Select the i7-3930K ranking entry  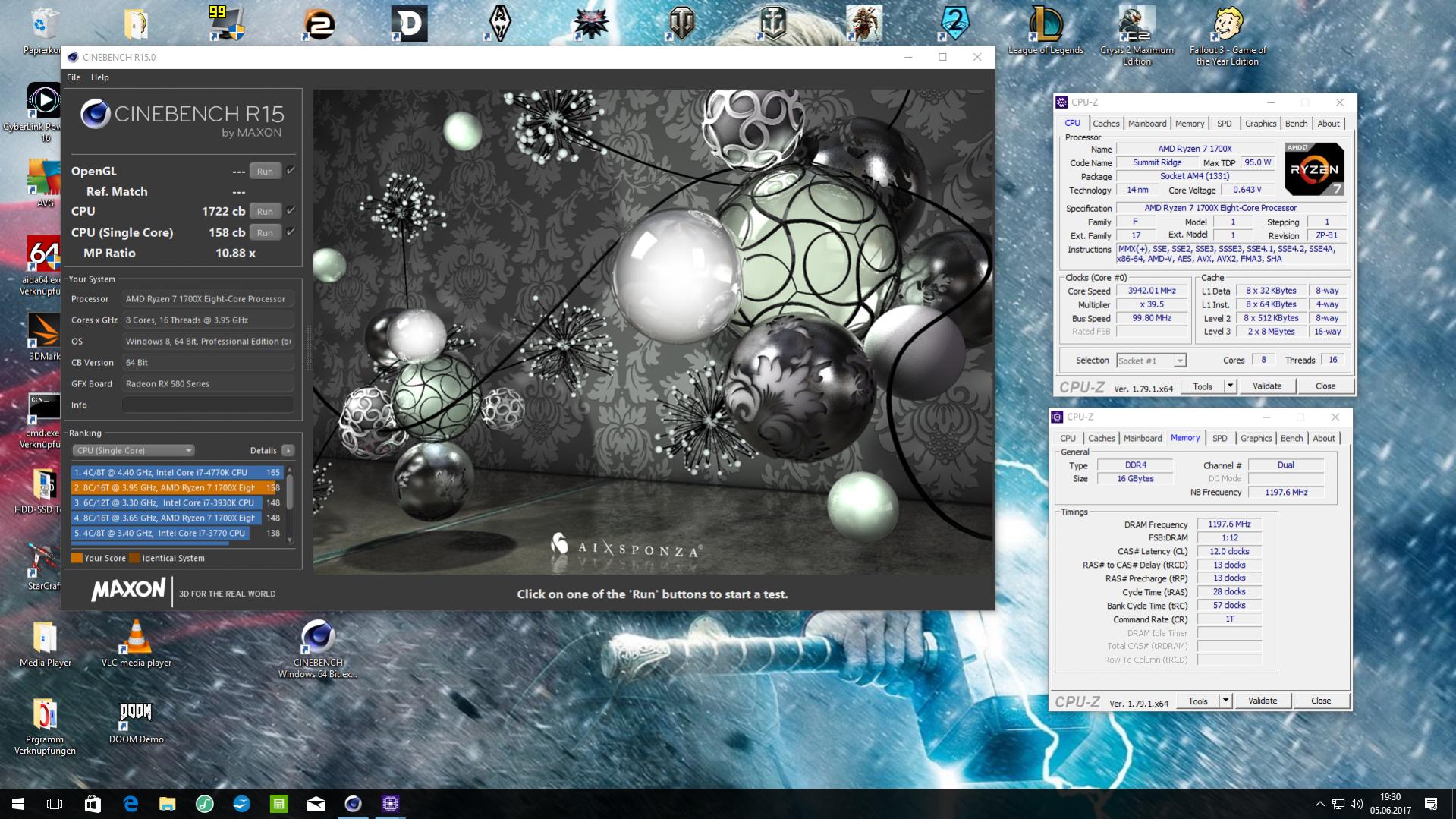click(x=177, y=502)
